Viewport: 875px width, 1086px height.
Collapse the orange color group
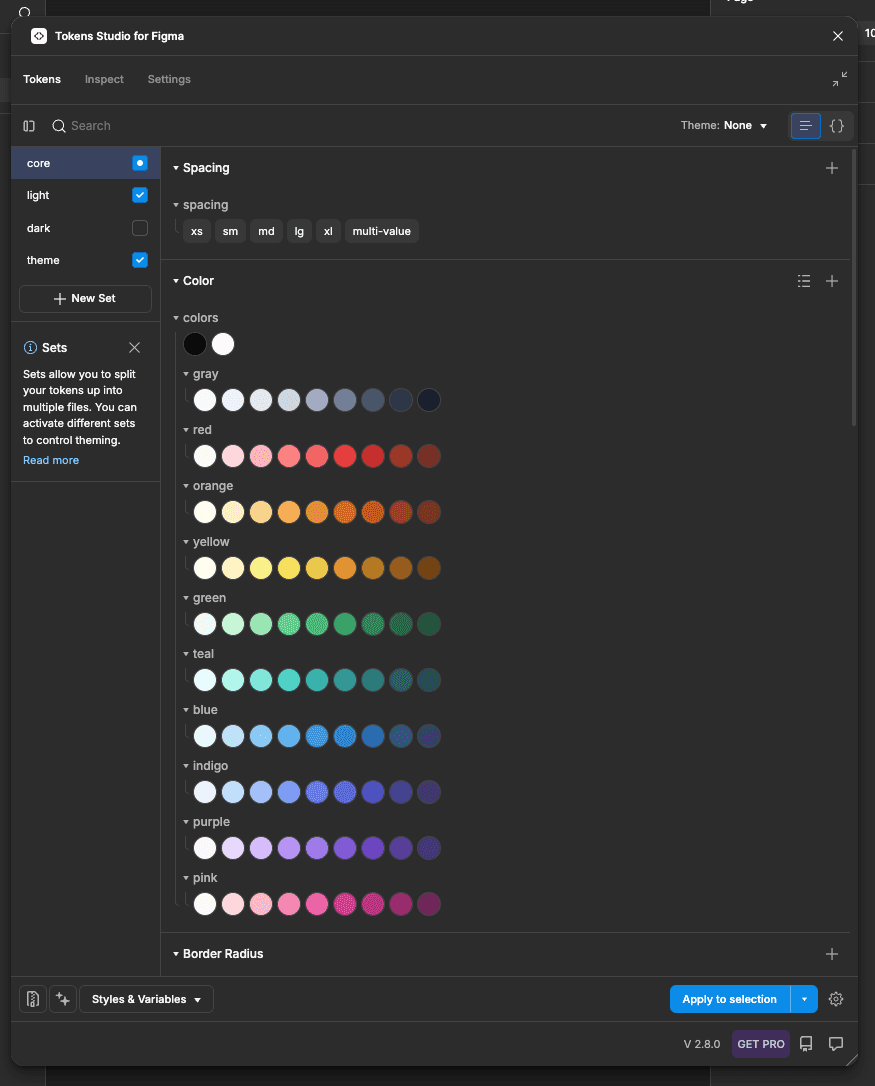tap(186, 486)
